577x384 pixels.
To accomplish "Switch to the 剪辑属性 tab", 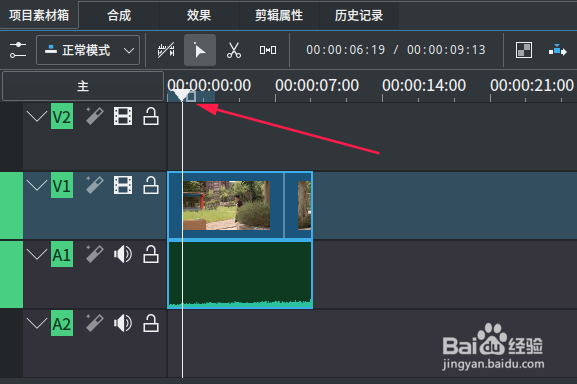I will [x=279, y=15].
